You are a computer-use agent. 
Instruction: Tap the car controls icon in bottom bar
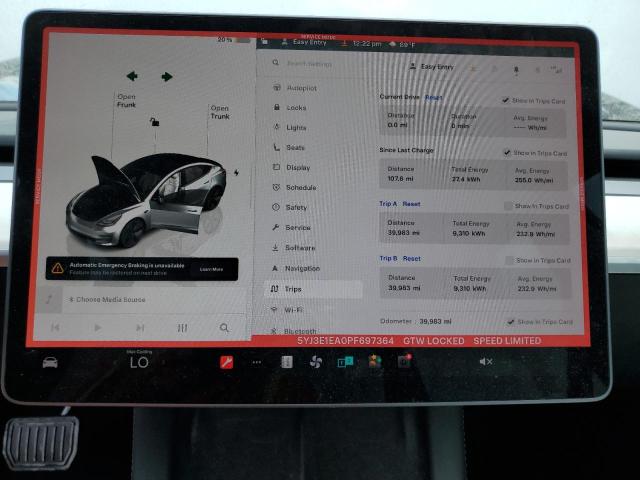50,362
